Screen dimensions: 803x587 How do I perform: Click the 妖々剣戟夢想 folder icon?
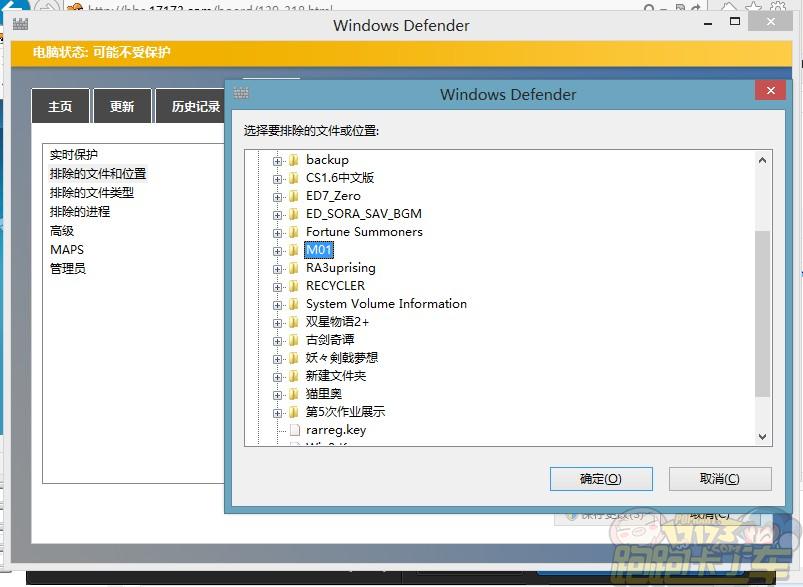(294, 358)
